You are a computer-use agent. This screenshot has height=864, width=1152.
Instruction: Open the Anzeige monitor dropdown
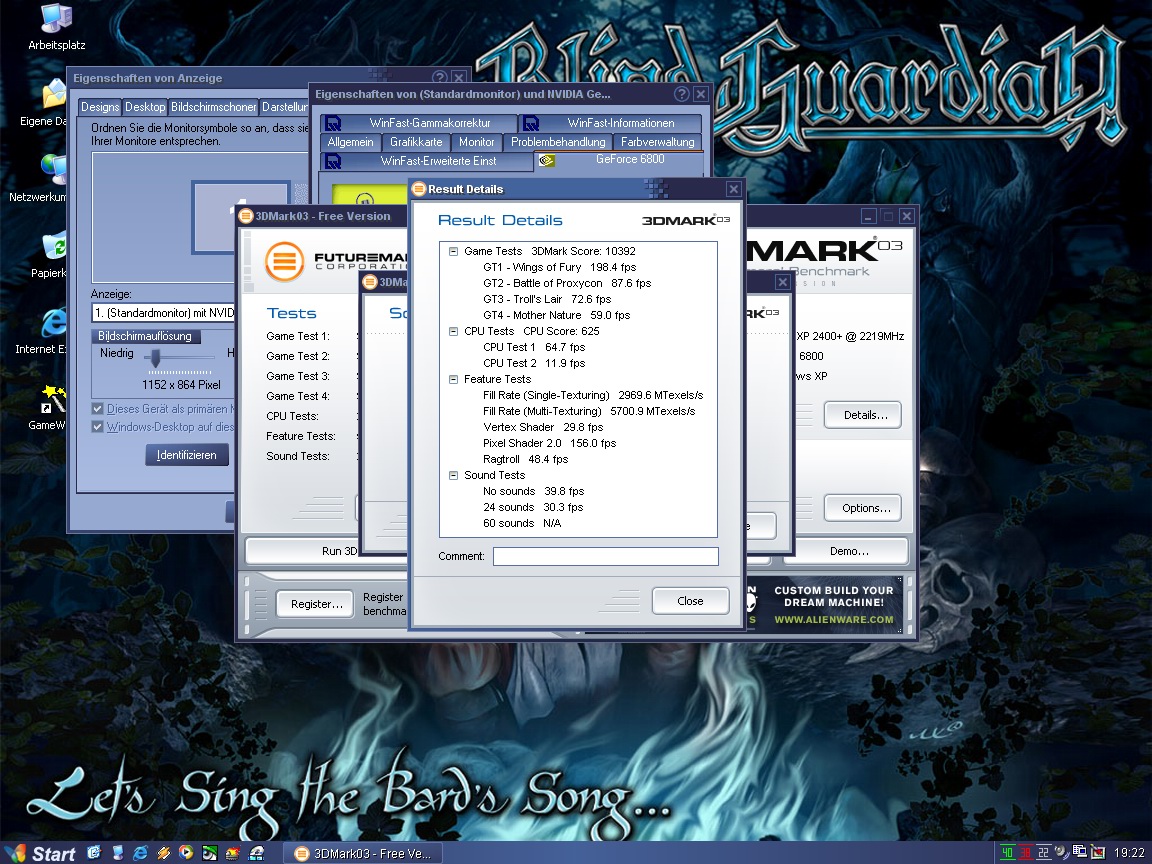[x=164, y=313]
